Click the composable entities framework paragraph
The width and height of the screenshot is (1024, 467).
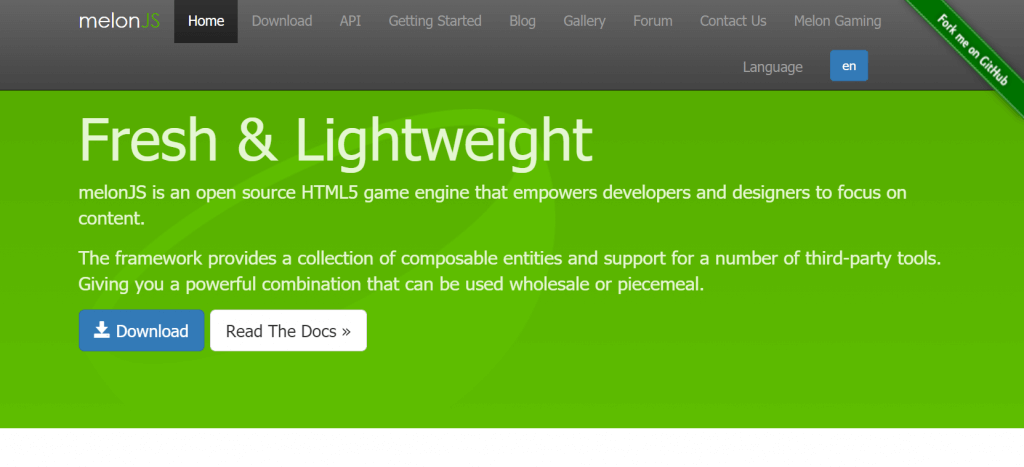click(510, 271)
